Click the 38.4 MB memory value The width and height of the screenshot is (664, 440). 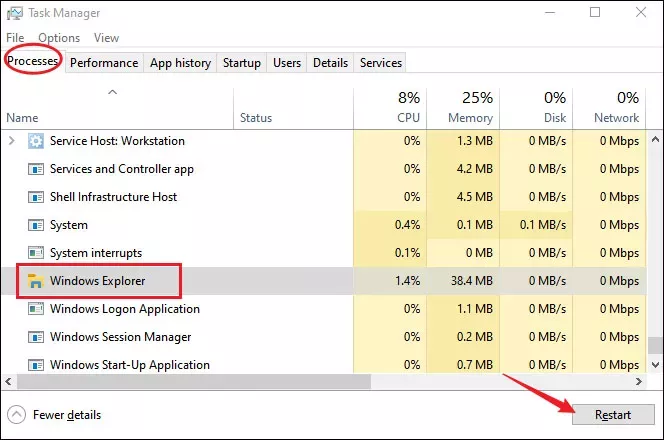(x=472, y=281)
